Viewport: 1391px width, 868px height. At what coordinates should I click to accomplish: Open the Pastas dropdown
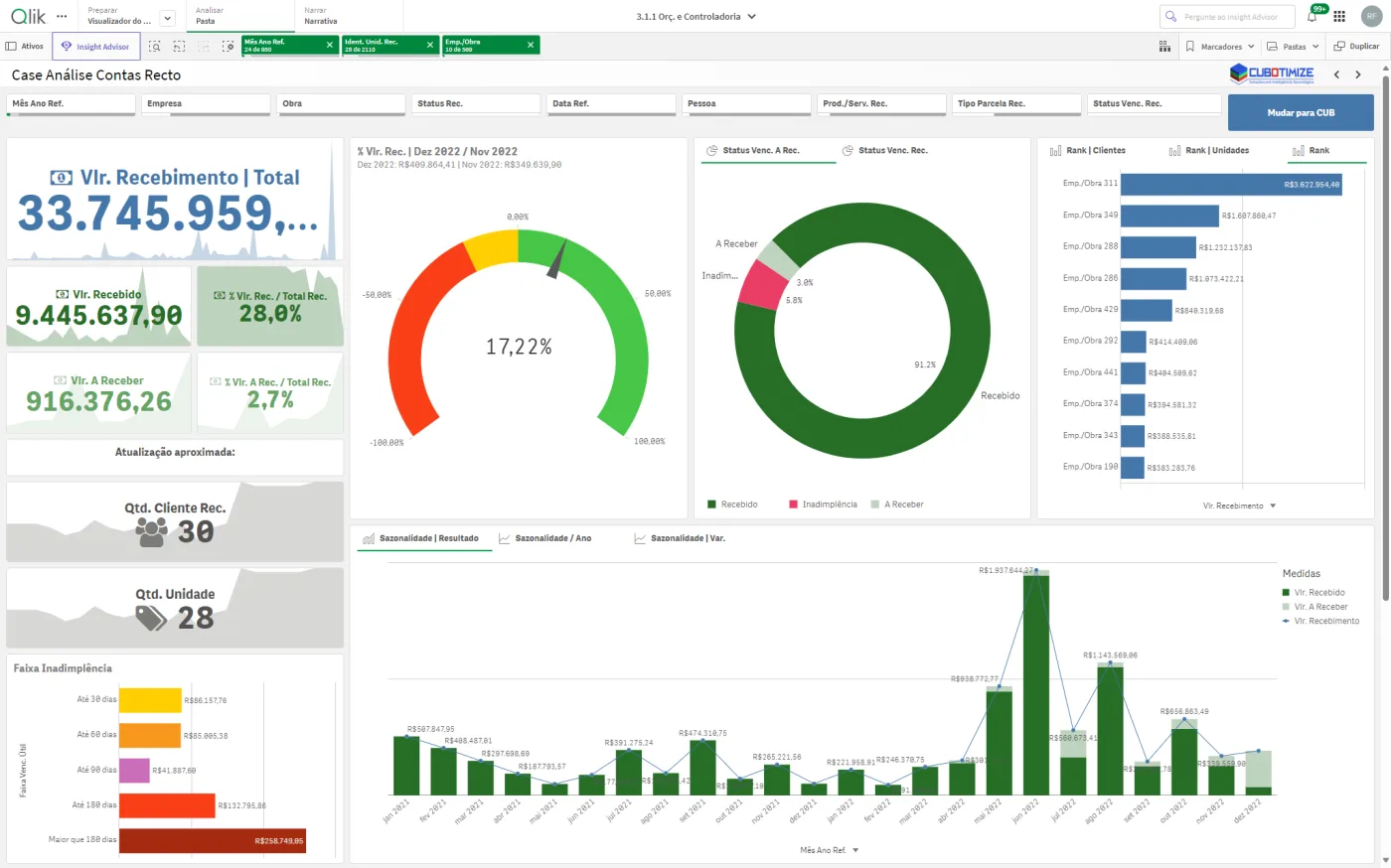(1293, 47)
